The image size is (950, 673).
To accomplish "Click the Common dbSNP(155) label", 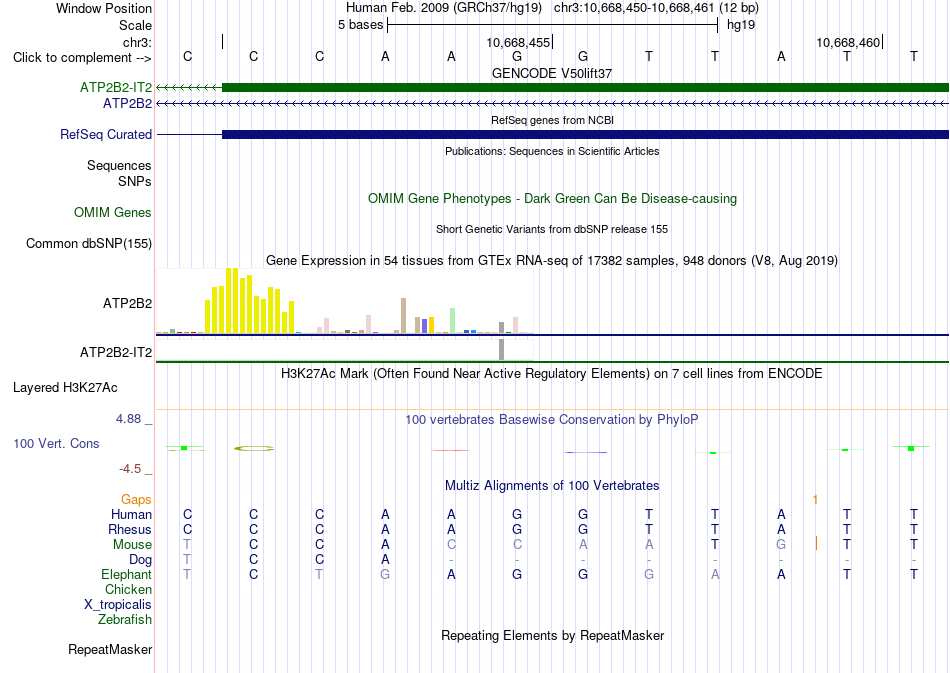I will (x=89, y=244).
